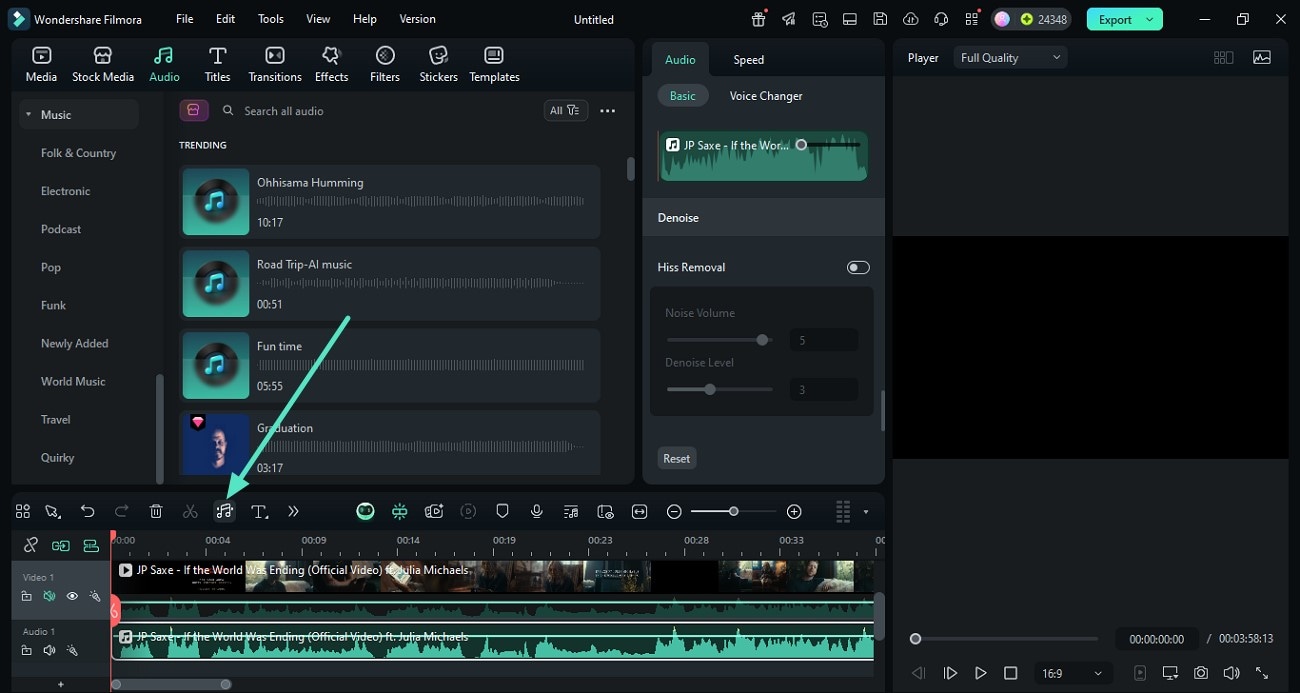This screenshot has width=1300, height=693.
Task: Toggle auto ripple icon above track headers
Action: click(x=61, y=545)
